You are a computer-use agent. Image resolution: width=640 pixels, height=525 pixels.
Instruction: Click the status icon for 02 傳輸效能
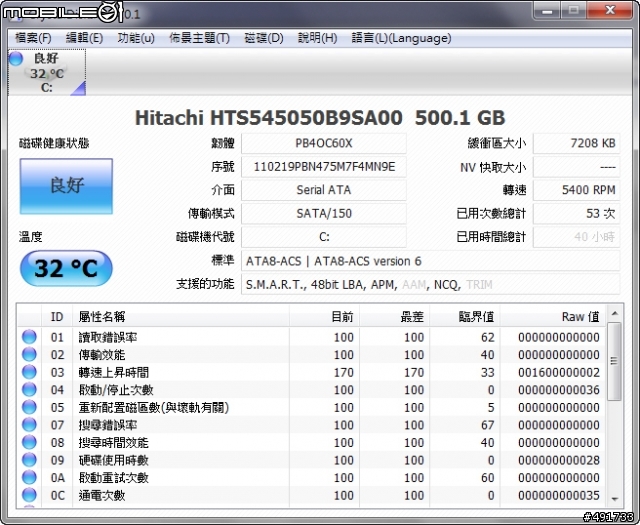[29, 354]
